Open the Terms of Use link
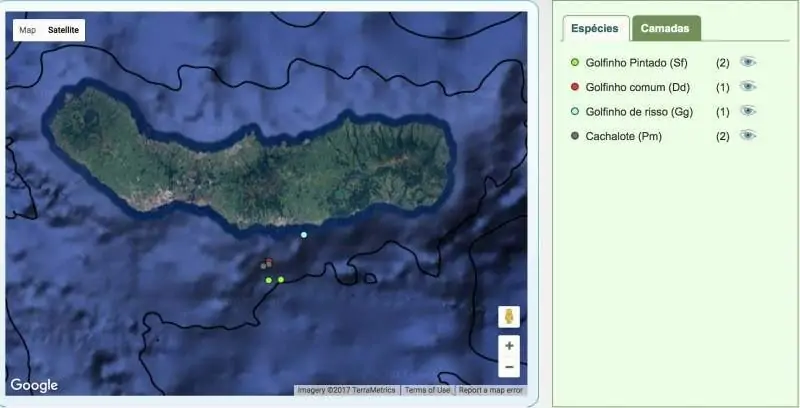Image resolution: width=800 pixels, height=408 pixels. pos(427,390)
